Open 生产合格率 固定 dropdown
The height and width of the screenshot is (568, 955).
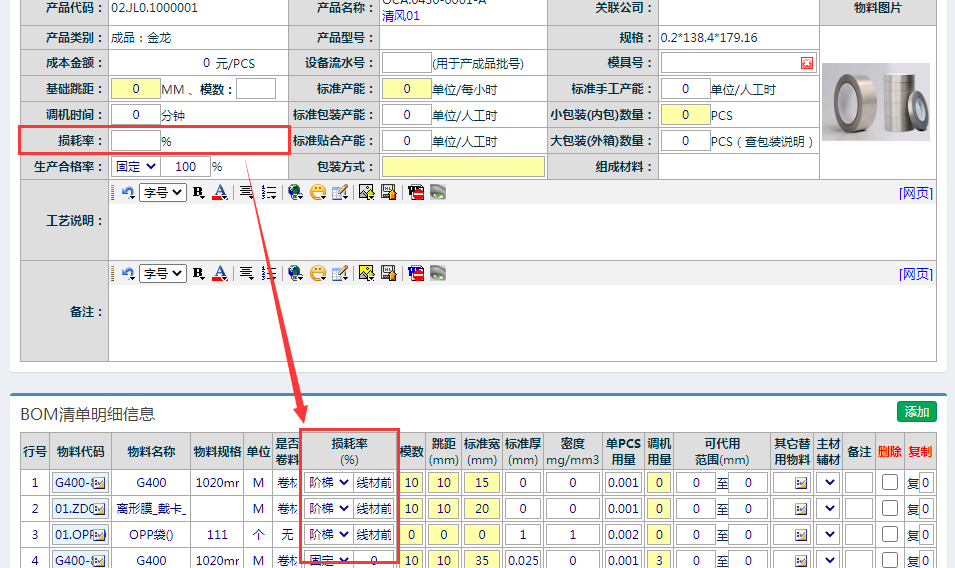[135, 167]
